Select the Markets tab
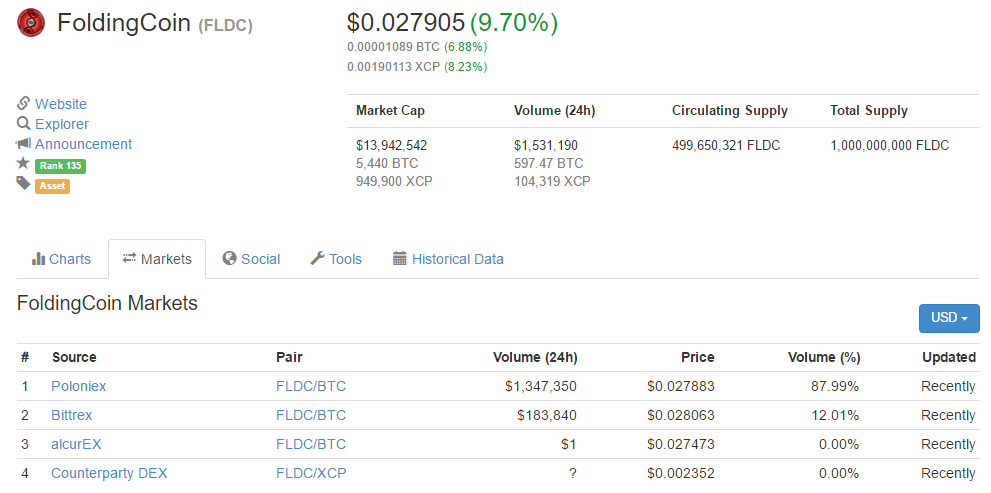The height and width of the screenshot is (493, 991). click(157, 259)
